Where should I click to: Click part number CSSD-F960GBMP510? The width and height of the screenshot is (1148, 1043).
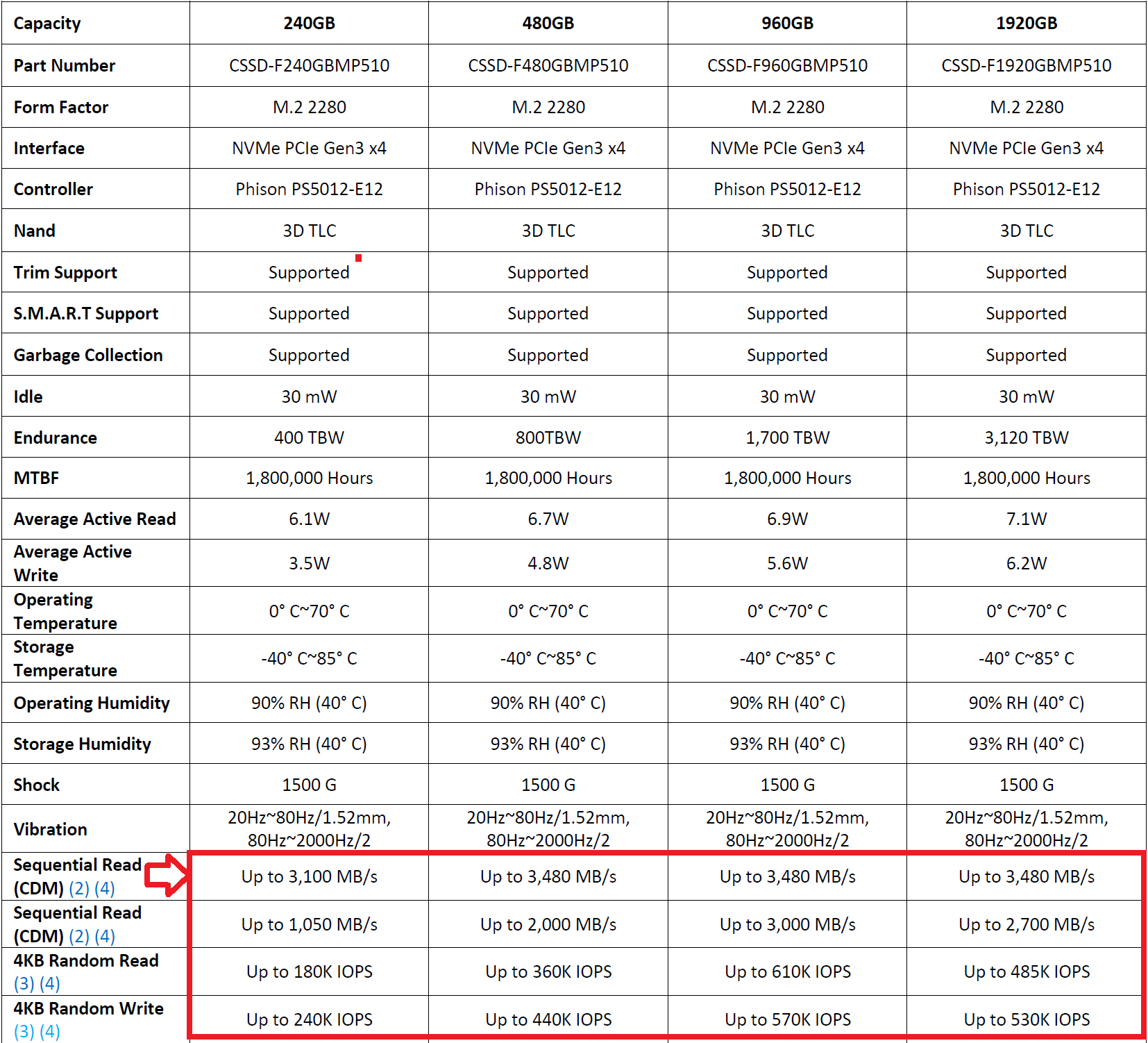tap(787, 65)
